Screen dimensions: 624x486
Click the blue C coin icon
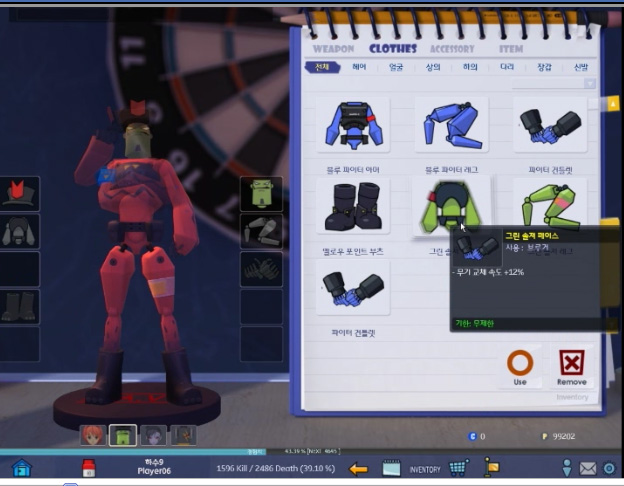pos(472,436)
